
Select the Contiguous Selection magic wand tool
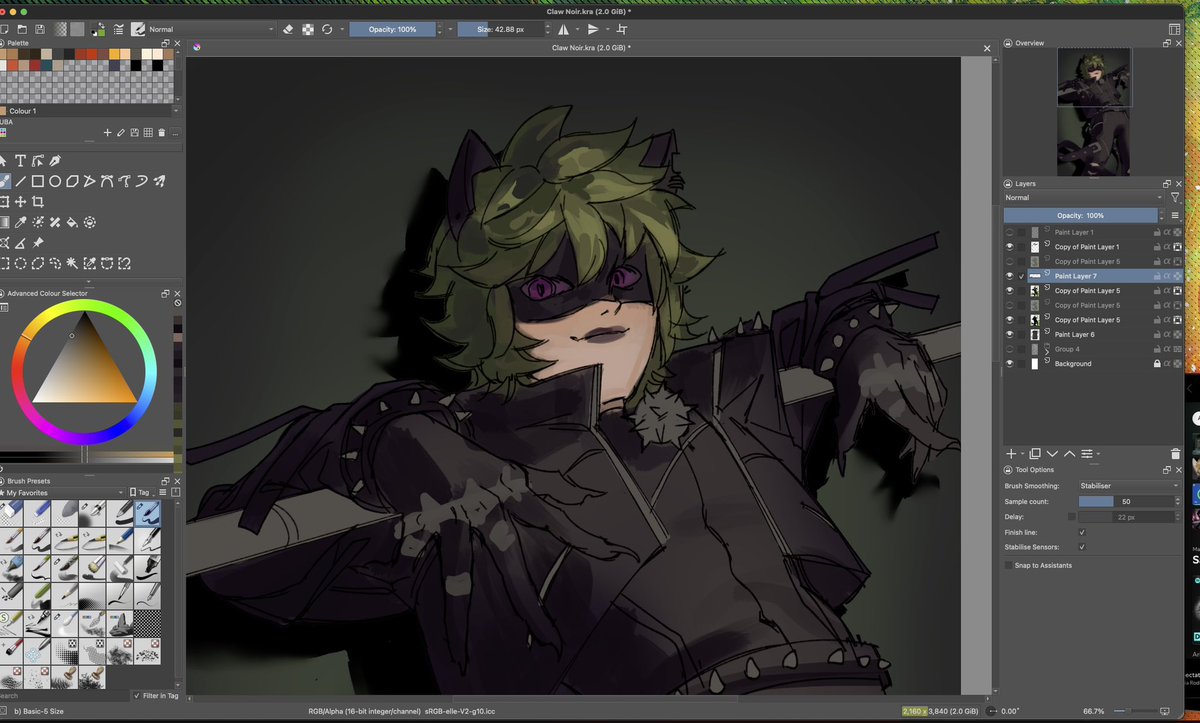click(73, 263)
